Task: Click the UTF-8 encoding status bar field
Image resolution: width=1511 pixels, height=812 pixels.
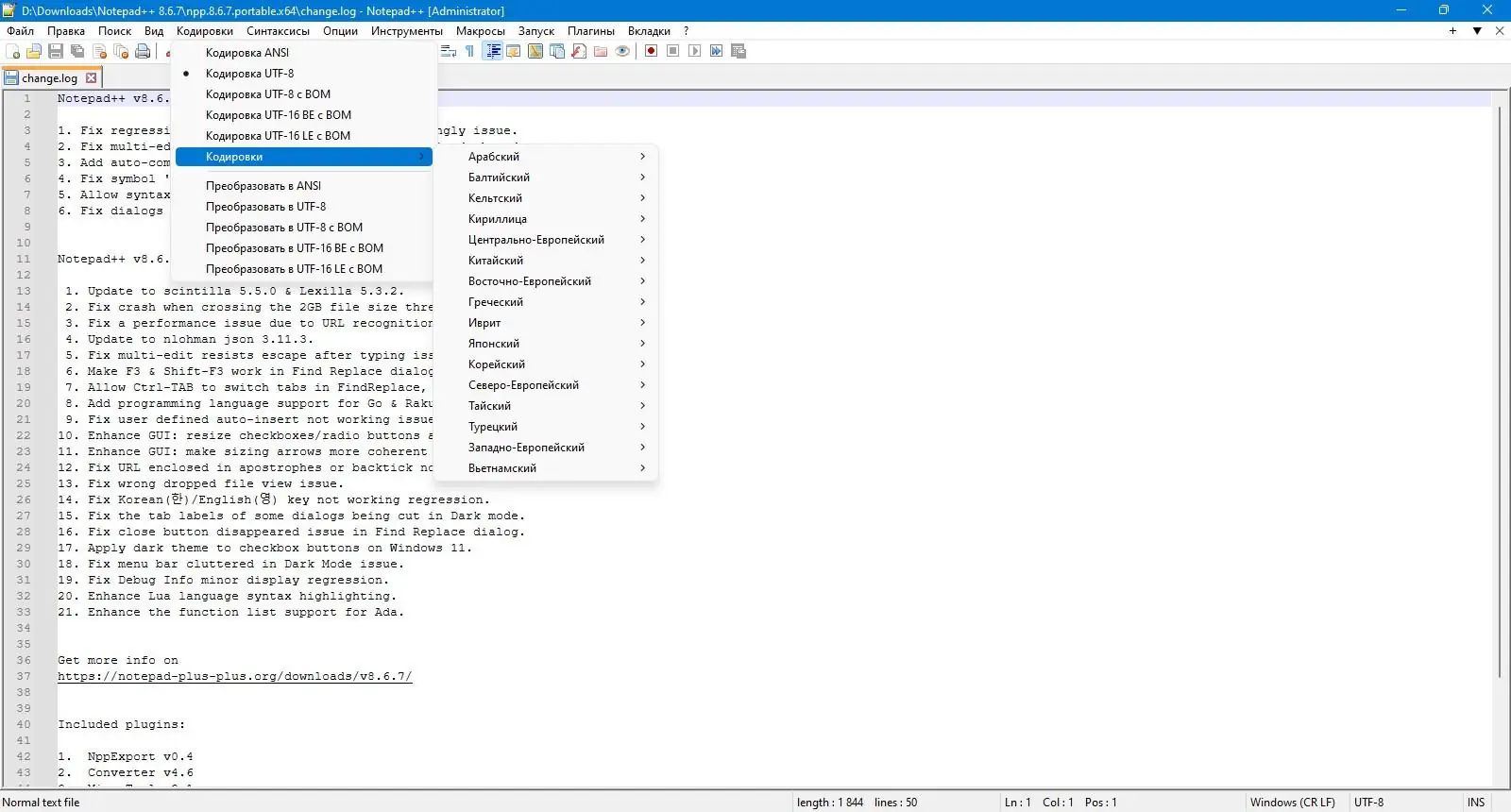Action: pyautogui.click(x=1368, y=803)
